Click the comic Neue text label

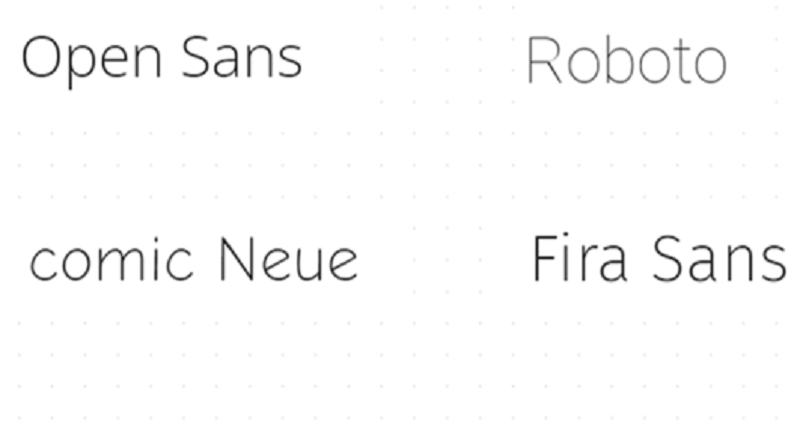pos(194,259)
